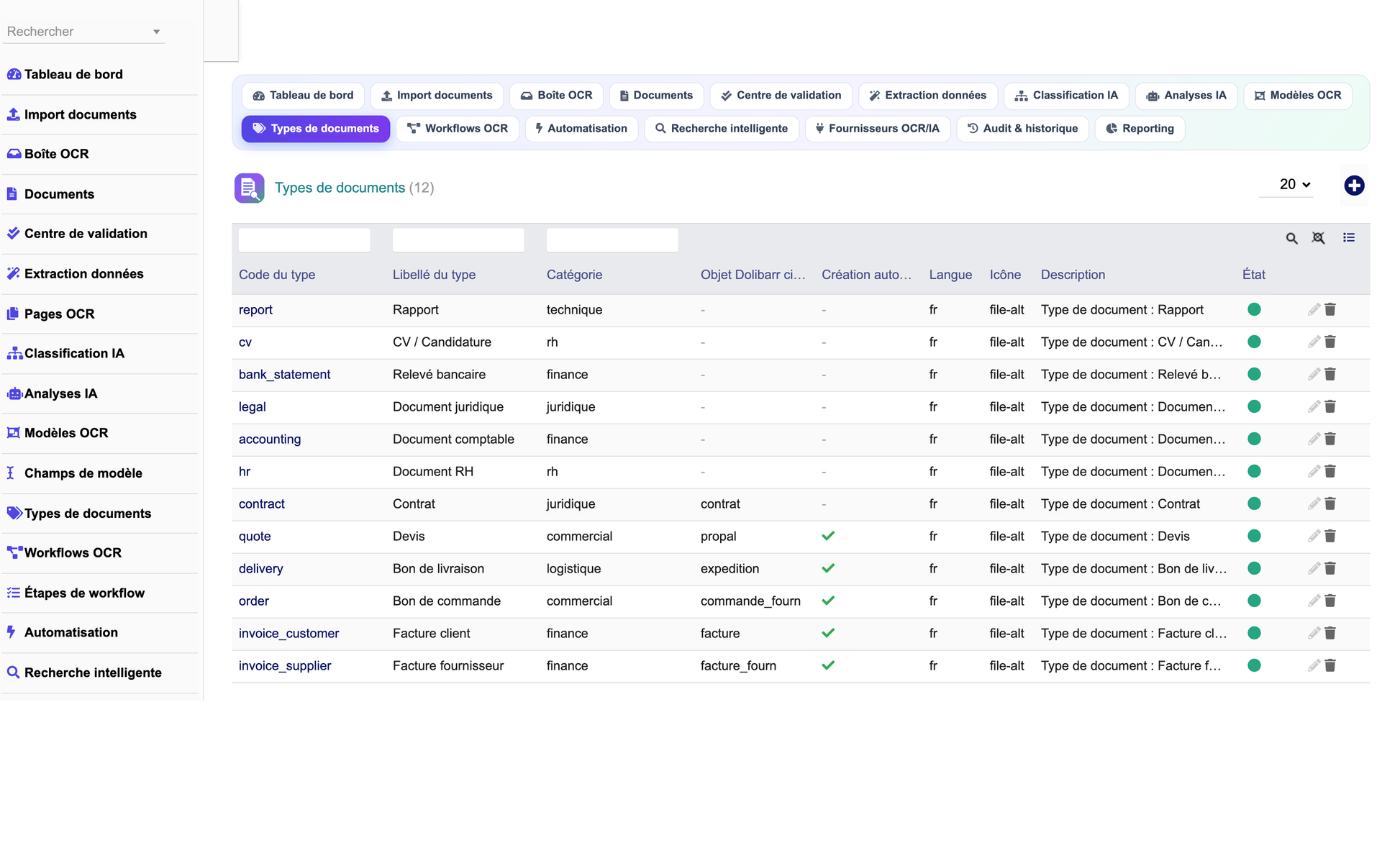Edit the legal row pencil icon
Viewport: 1400px width, 866px height.
1314,406
